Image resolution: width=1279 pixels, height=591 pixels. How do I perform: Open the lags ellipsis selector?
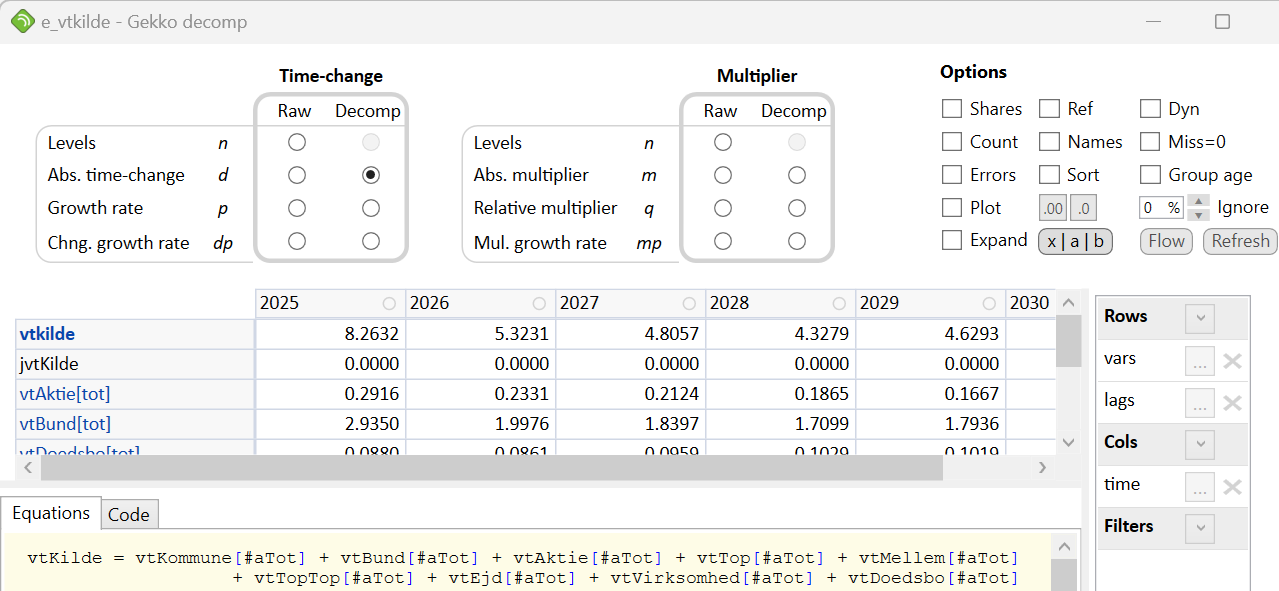1199,403
